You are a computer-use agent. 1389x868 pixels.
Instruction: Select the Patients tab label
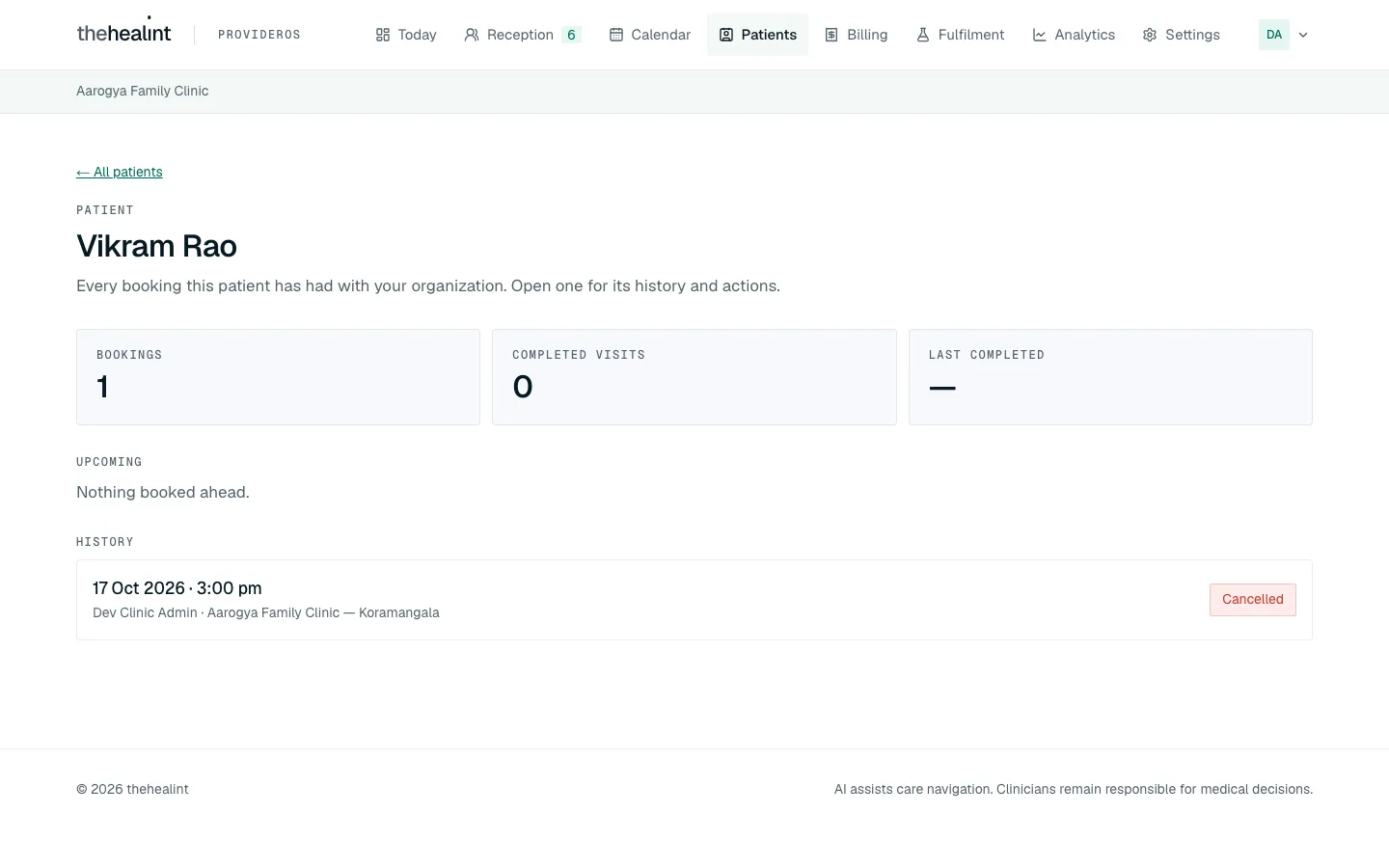769,35
